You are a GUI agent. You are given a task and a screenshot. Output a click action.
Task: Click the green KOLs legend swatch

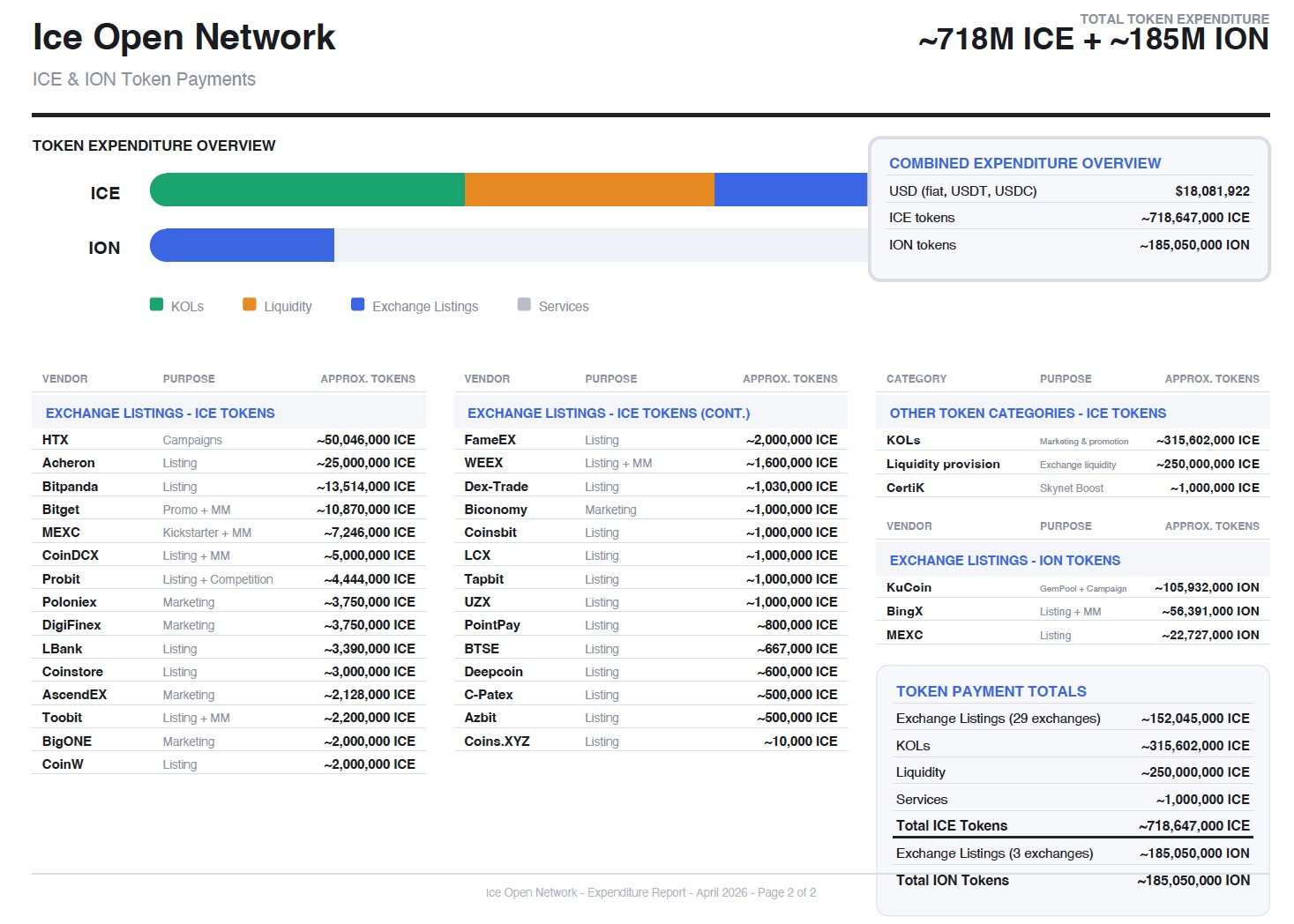click(156, 305)
